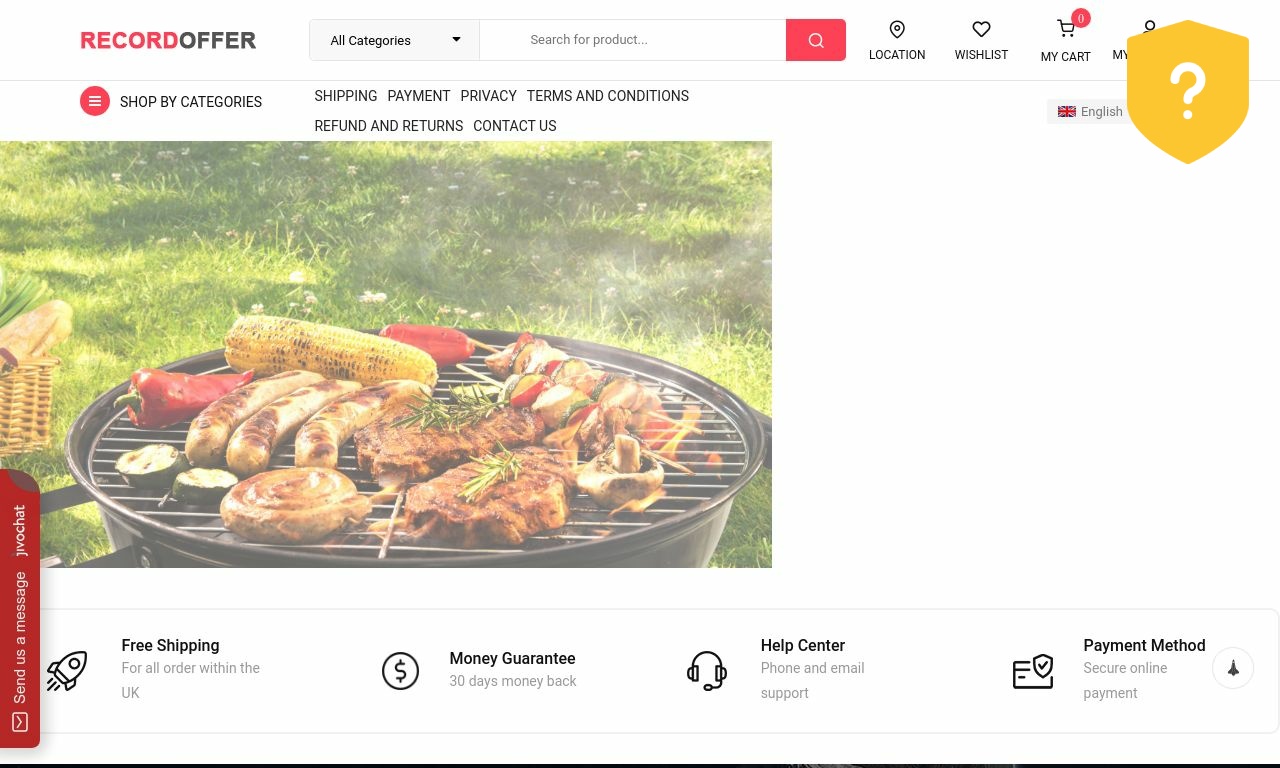Click the yellow shield question mark badge
The width and height of the screenshot is (1280, 768).
coord(1187,91)
